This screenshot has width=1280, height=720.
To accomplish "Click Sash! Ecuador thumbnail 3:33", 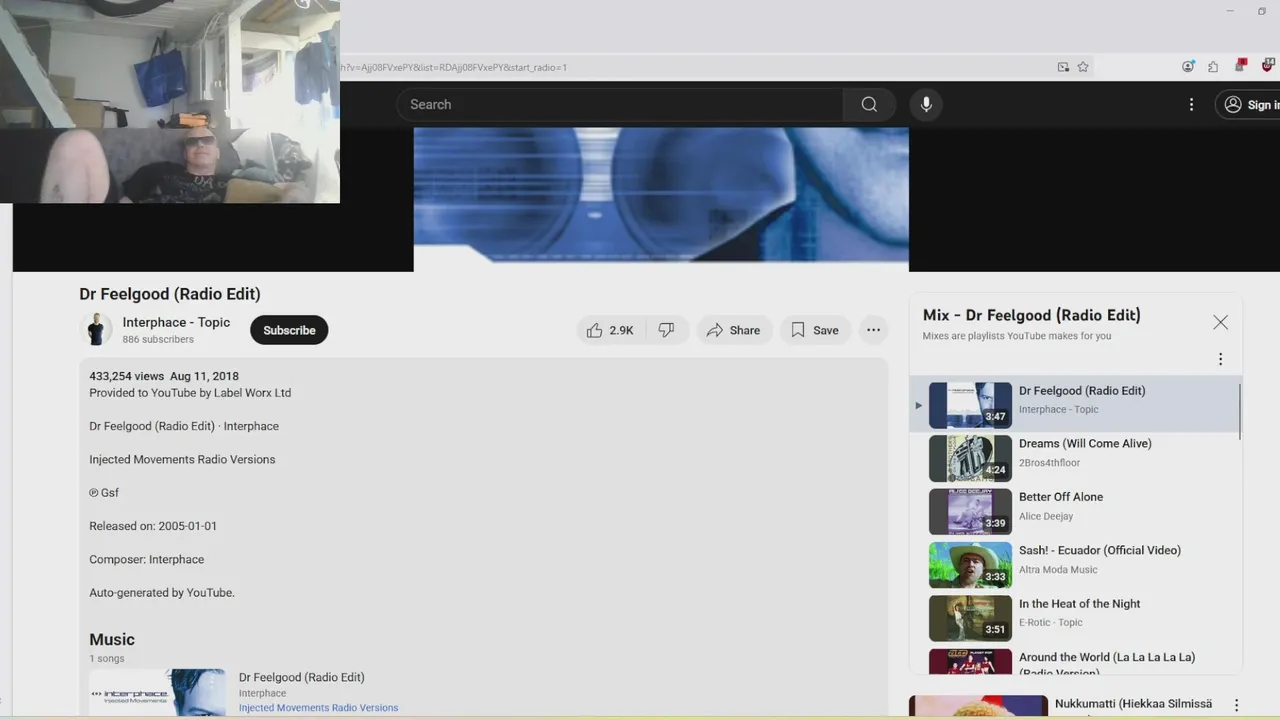I will tap(970, 565).
